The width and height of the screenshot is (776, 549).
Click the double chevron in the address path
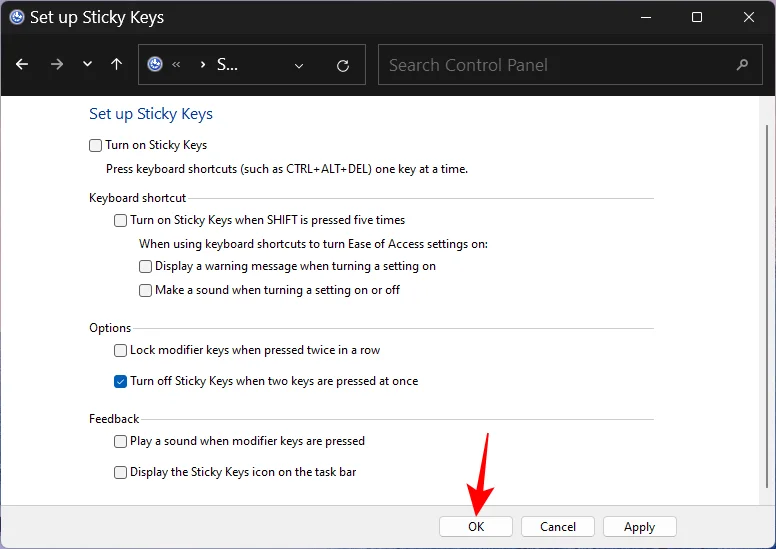pos(176,64)
